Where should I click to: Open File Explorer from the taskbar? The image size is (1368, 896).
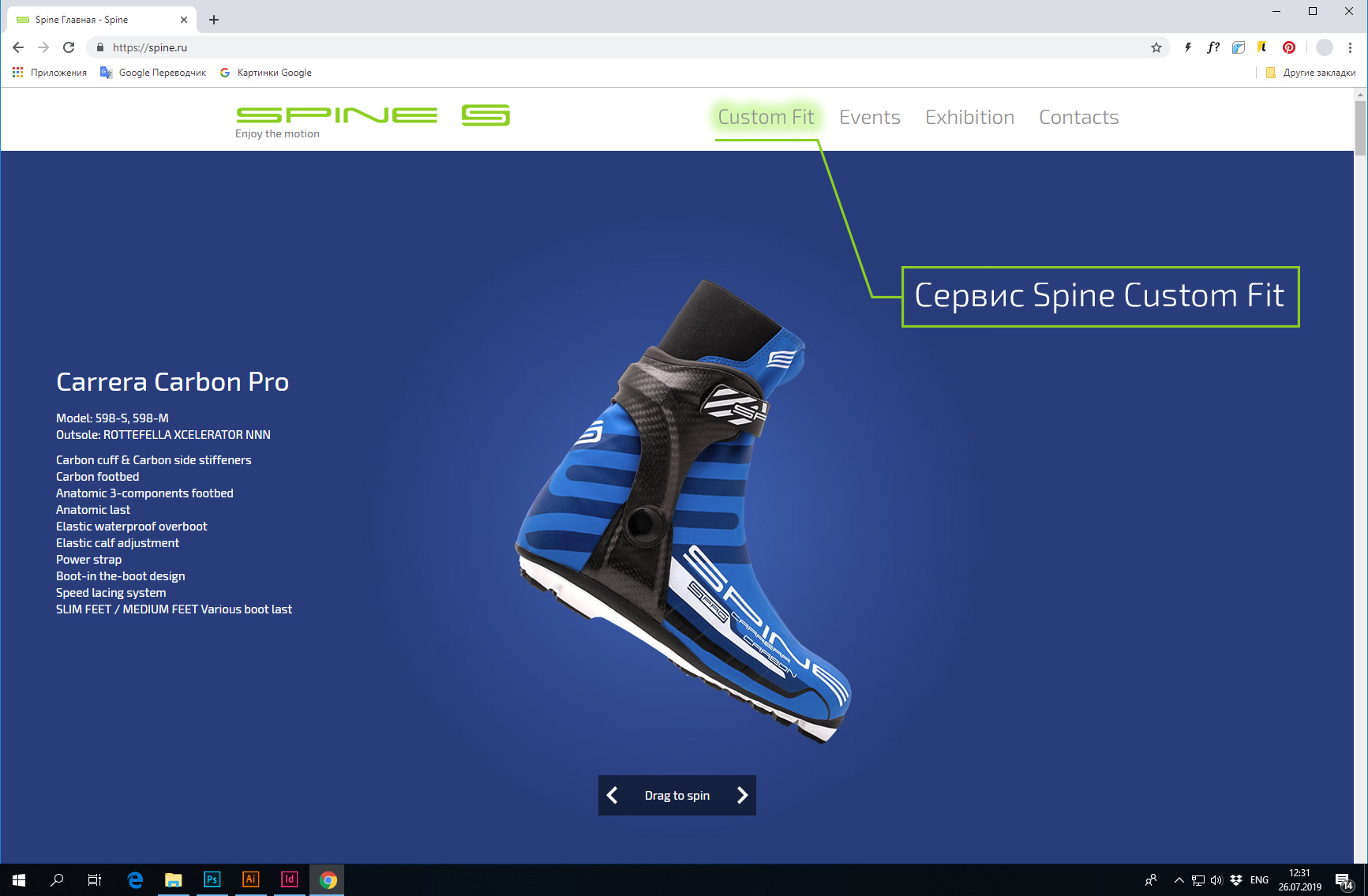174,879
